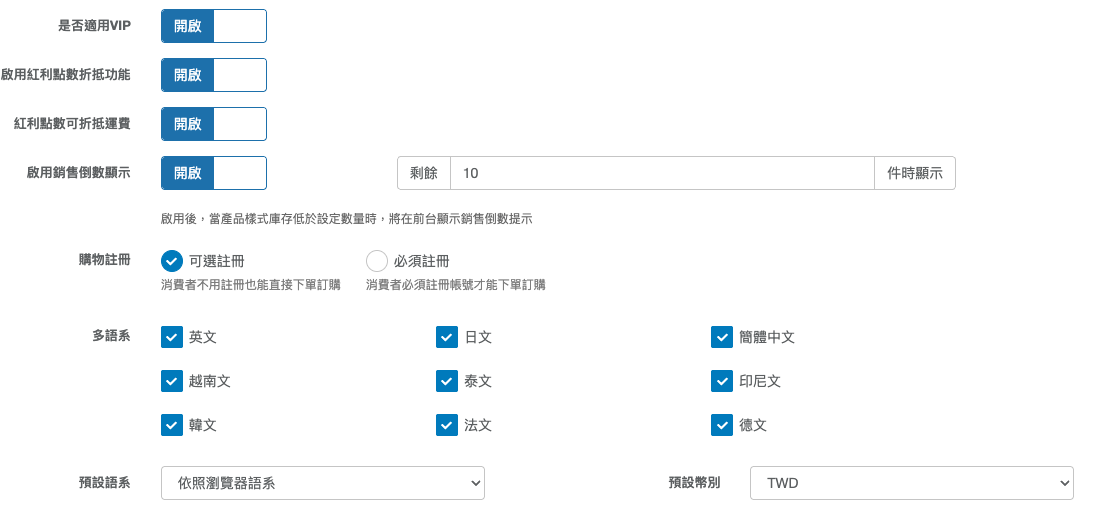Uncheck the 德文 language checkbox

click(x=722, y=425)
